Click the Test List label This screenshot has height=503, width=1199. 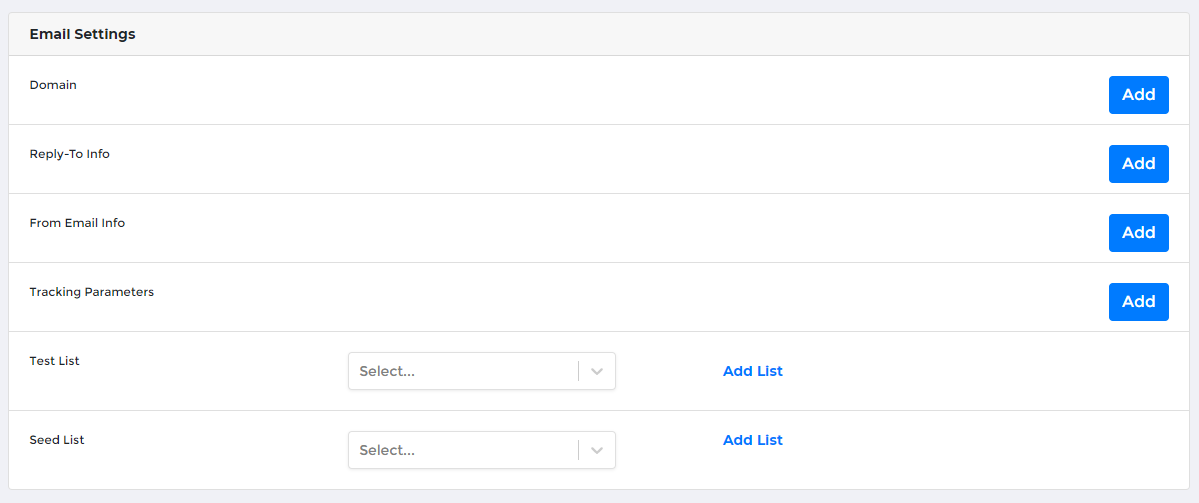(x=54, y=361)
